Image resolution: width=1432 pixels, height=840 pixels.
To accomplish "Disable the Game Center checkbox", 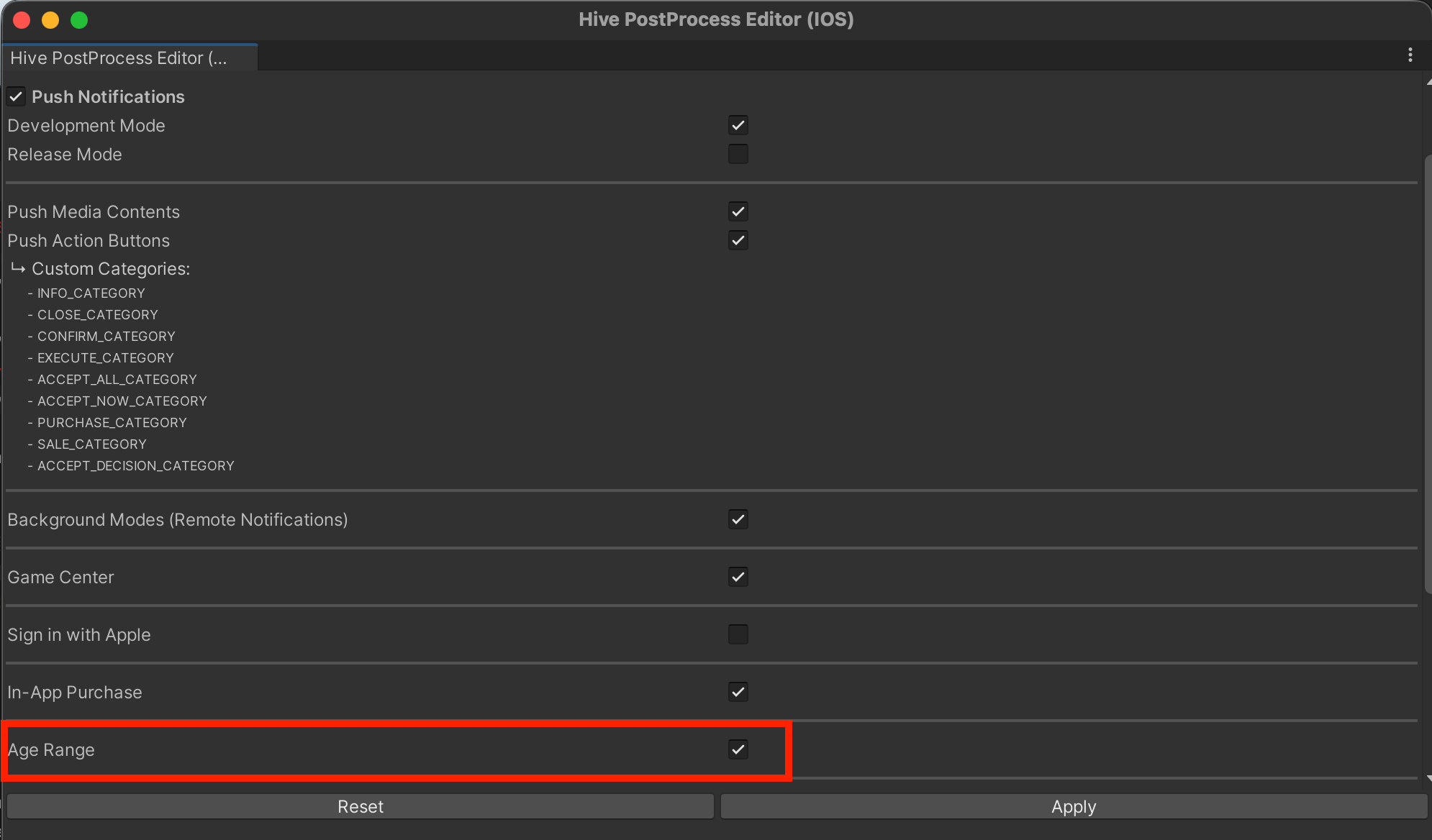I will click(738, 577).
